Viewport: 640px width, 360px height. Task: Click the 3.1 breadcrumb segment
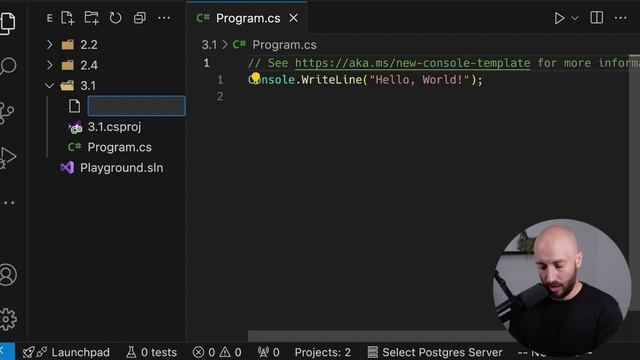(x=209, y=45)
